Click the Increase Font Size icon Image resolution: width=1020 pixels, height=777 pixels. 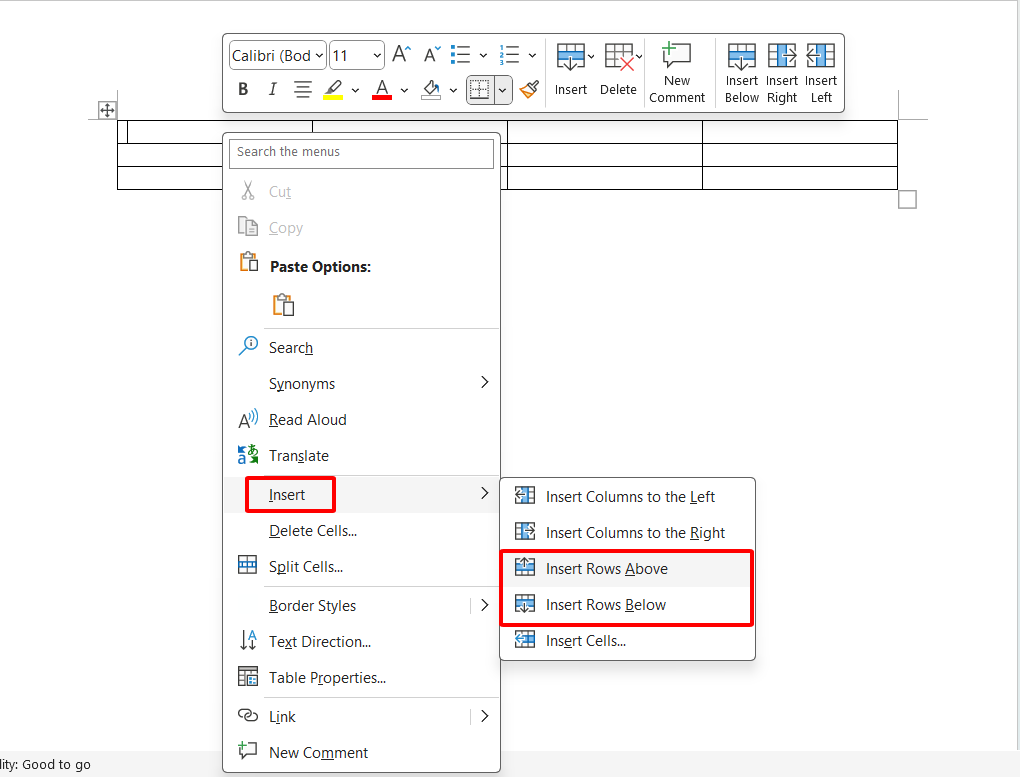(x=401, y=55)
